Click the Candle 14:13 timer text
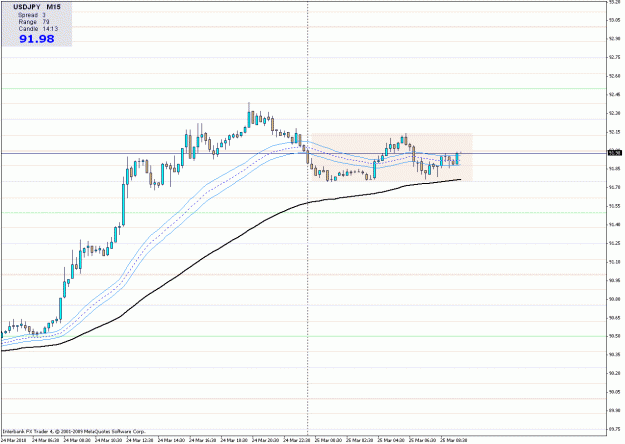Image resolution: width=625 pixels, height=444 pixels. point(38,29)
